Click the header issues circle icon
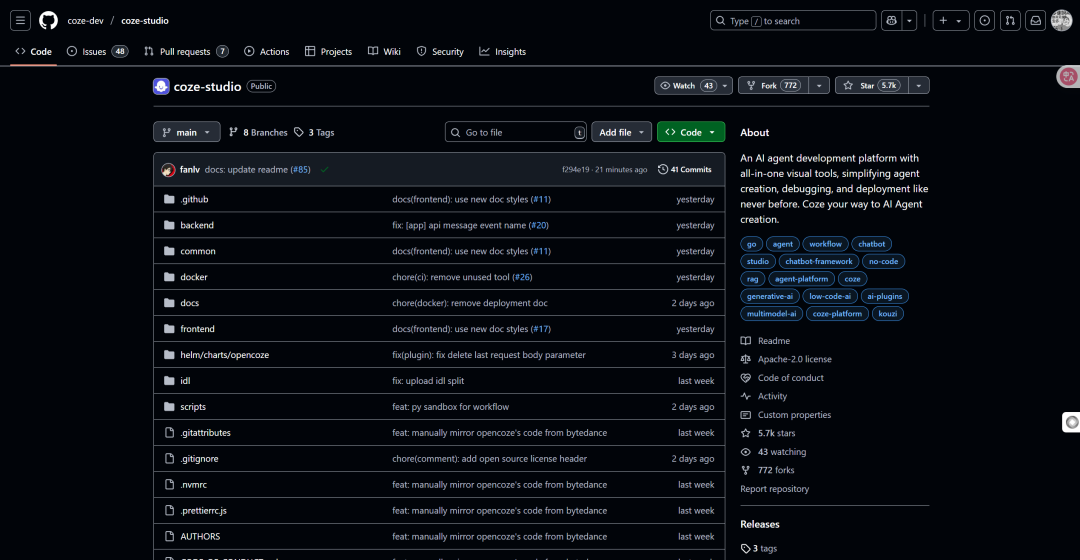Viewport: 1080px width, 560px height. tap(985, 20)
